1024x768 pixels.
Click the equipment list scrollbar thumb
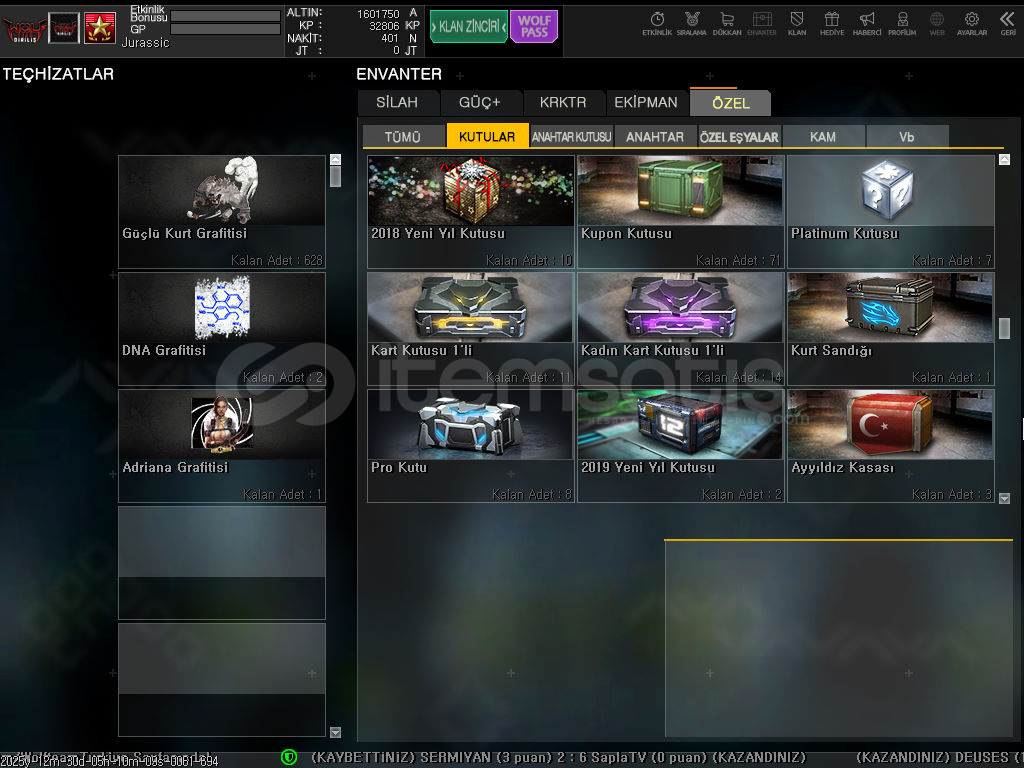tap(336, 176)
